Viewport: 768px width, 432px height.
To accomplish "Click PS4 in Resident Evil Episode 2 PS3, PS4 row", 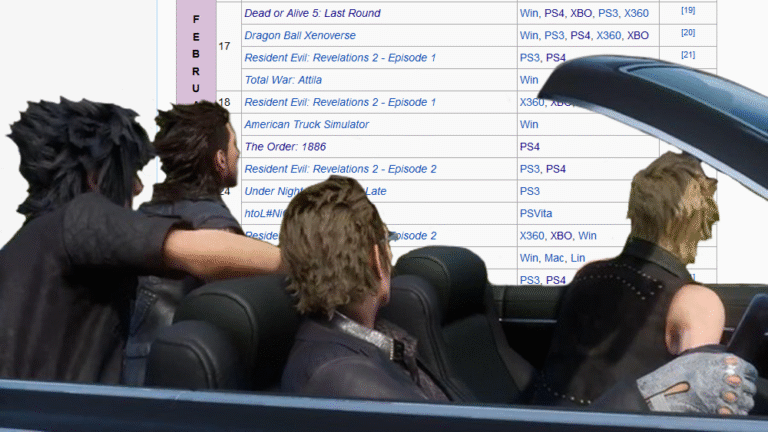I will [x=556, y=169].
